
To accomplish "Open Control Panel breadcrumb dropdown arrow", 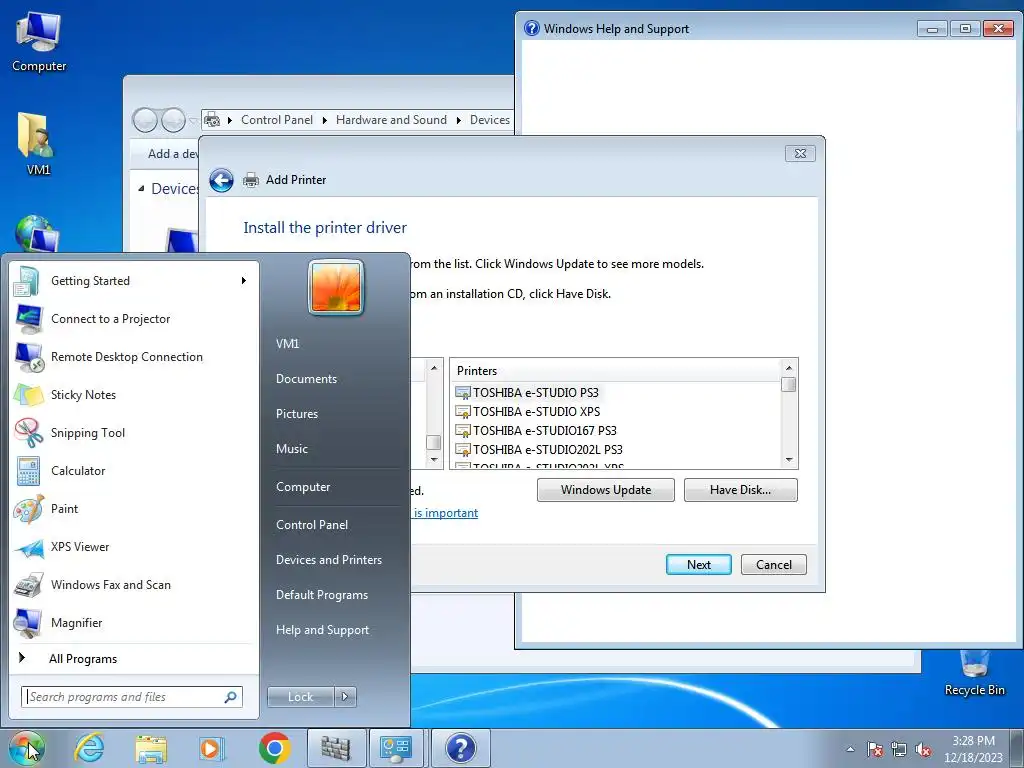I will coord(325,120).
